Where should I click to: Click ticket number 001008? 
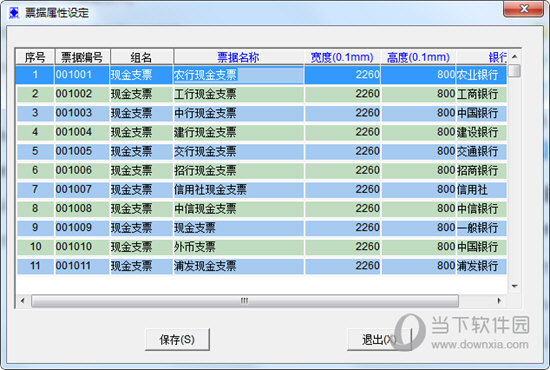[x=82, y=209]
